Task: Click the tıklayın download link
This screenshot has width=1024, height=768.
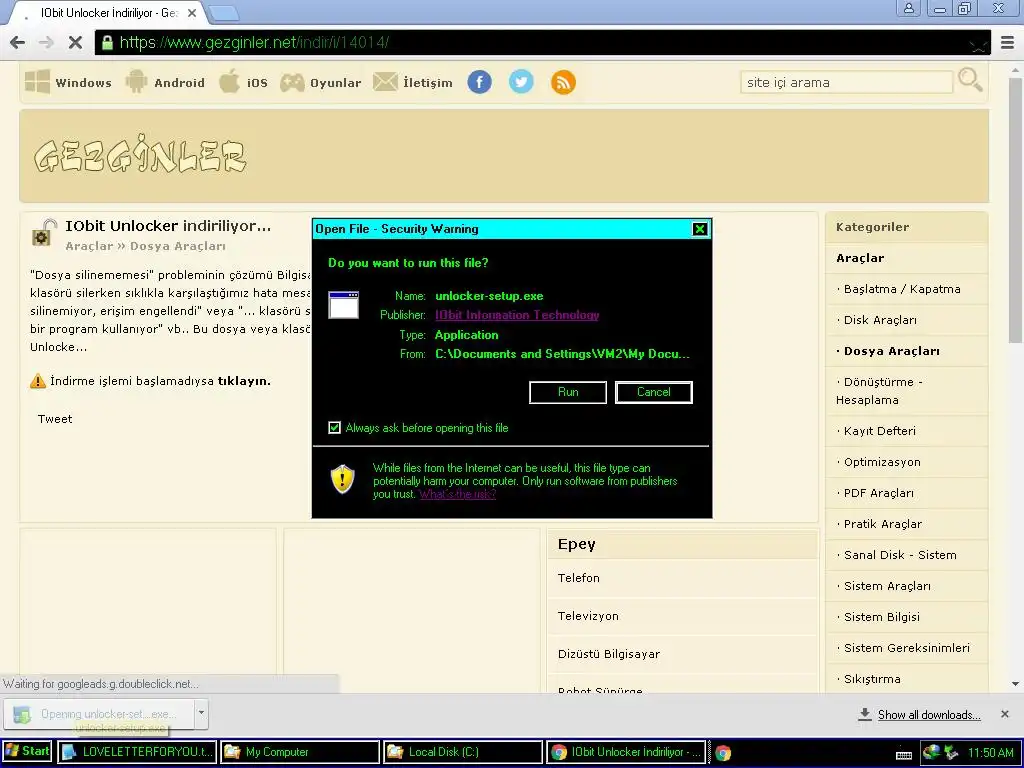Action: click(244, 381)
